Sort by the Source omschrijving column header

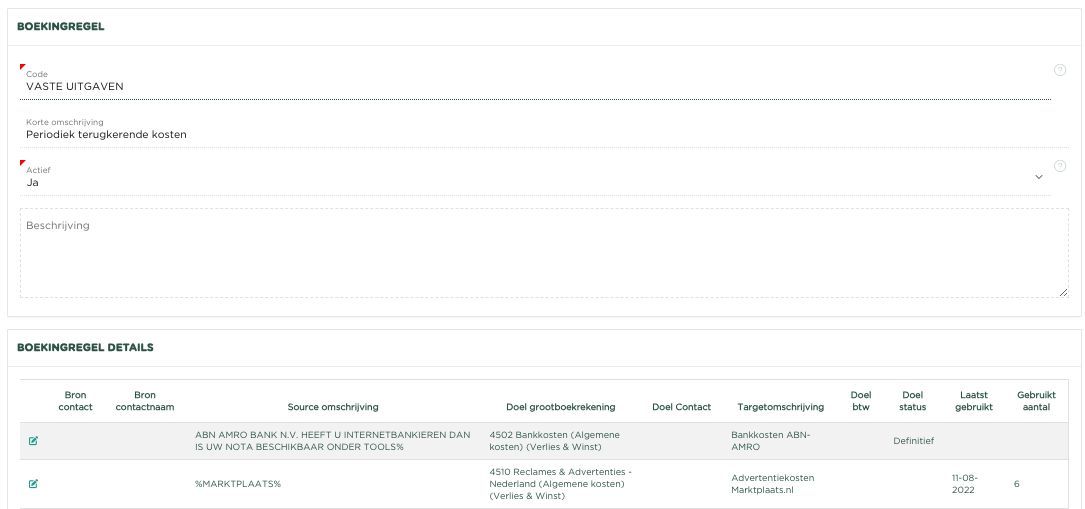click(333, 407)
